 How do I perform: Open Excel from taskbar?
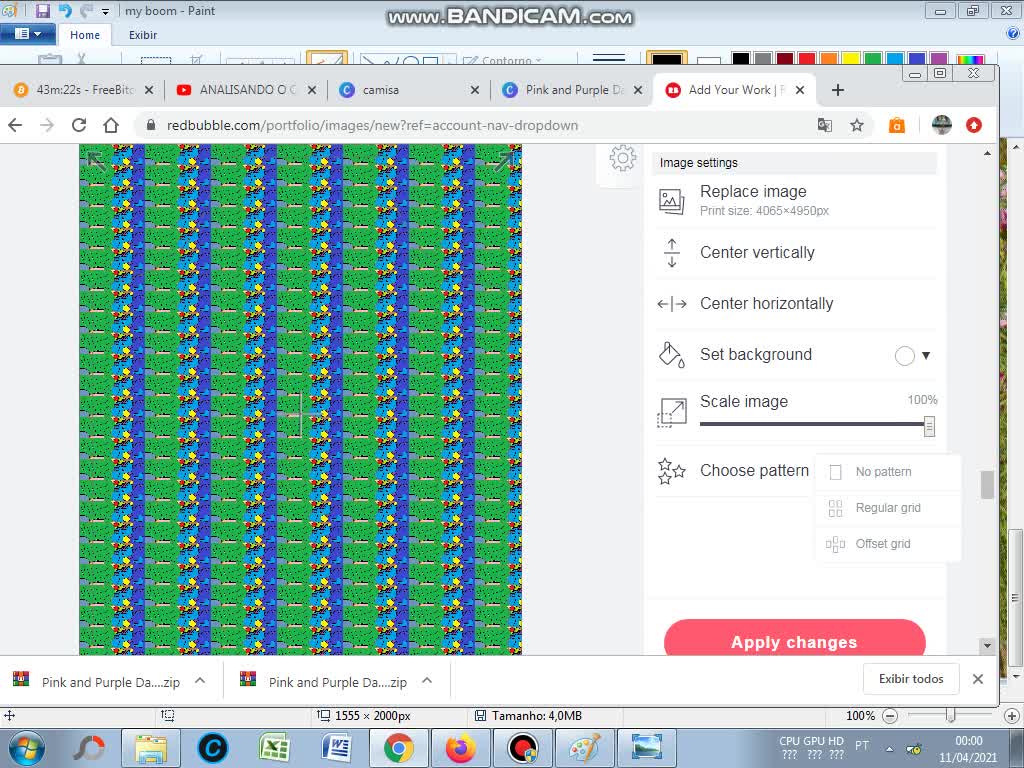[x=275, y=748]
